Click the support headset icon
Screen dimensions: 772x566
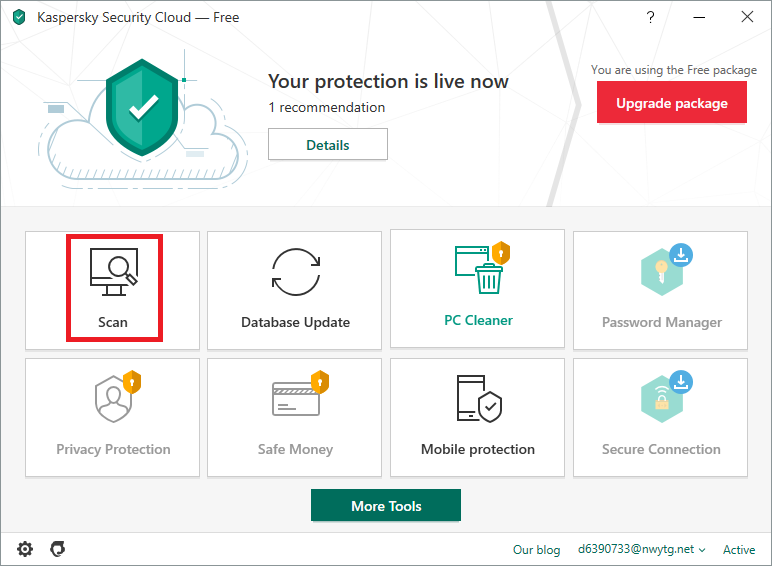58,549
